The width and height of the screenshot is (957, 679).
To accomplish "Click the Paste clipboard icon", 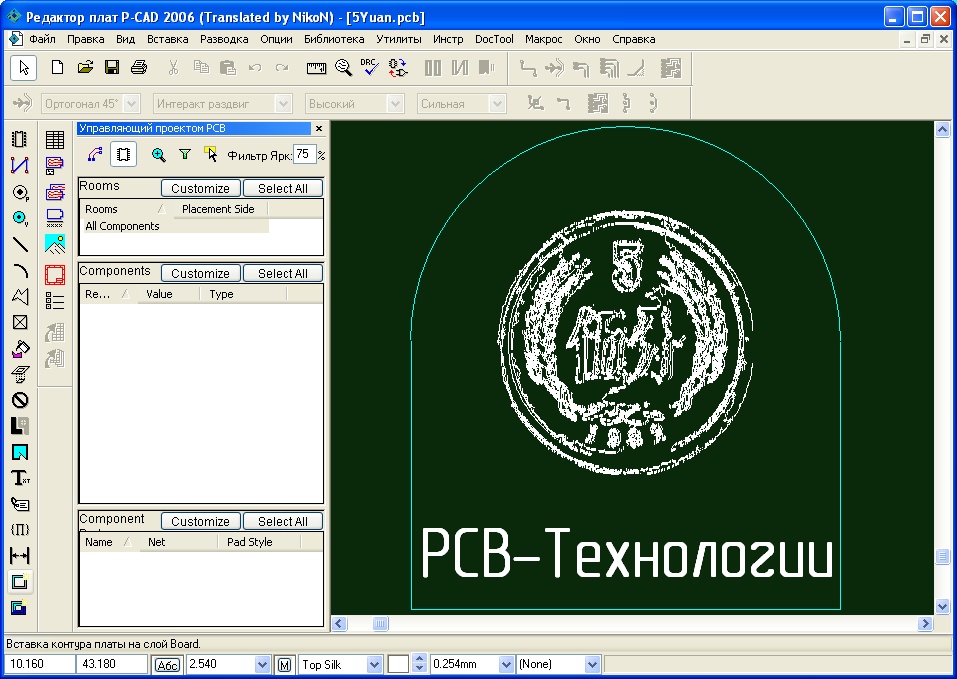I will click(228, 67).
